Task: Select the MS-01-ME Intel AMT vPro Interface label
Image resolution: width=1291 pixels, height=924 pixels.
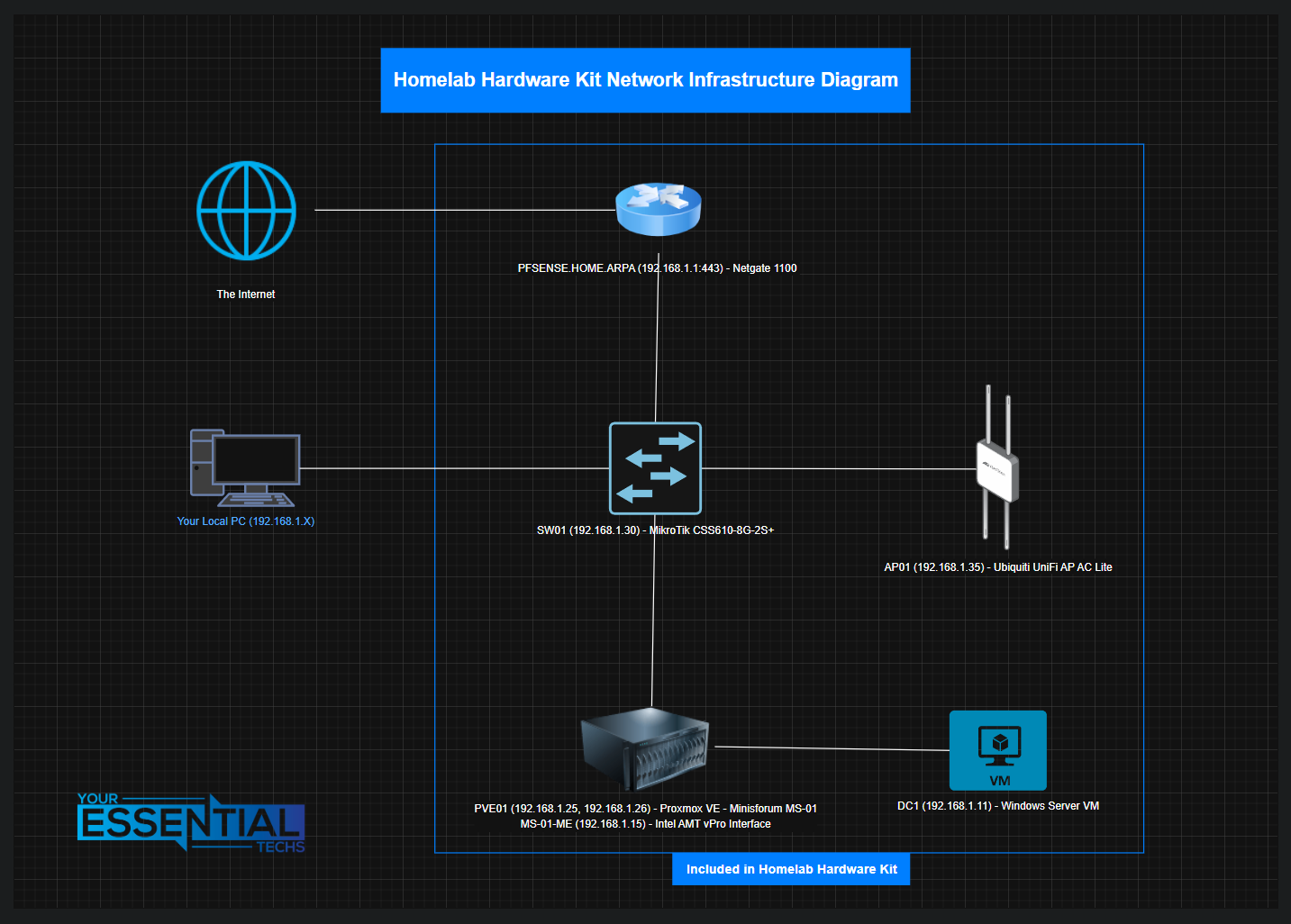Action: tap(645, 824)
